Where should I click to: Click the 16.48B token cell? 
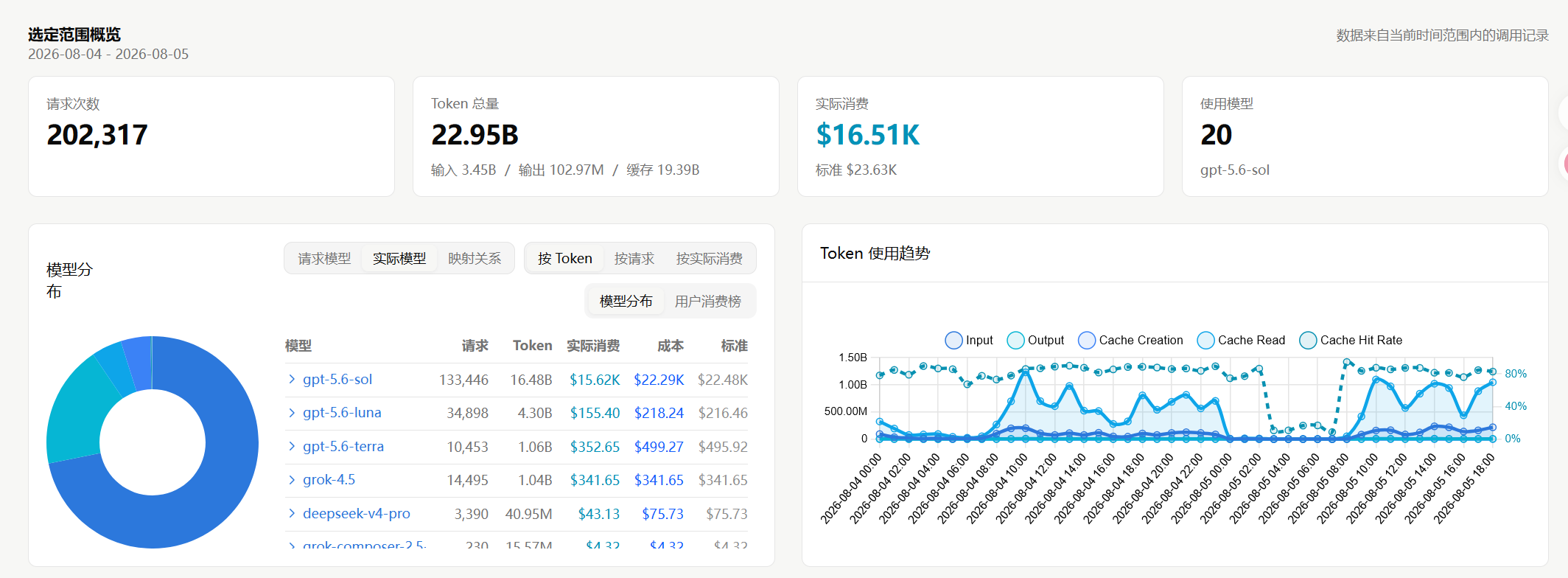[531, 380]
